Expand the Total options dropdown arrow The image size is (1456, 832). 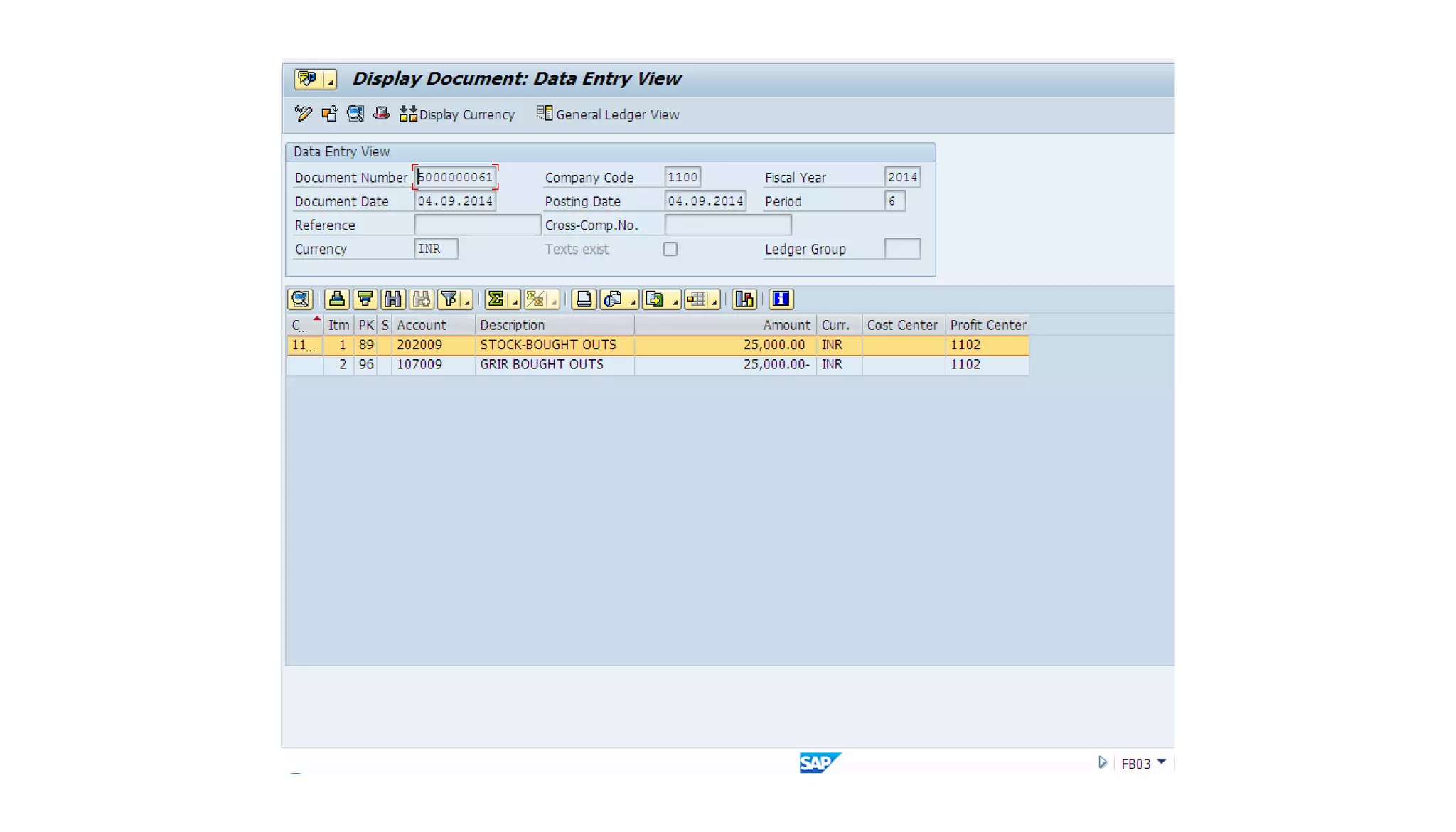[514, 299]
